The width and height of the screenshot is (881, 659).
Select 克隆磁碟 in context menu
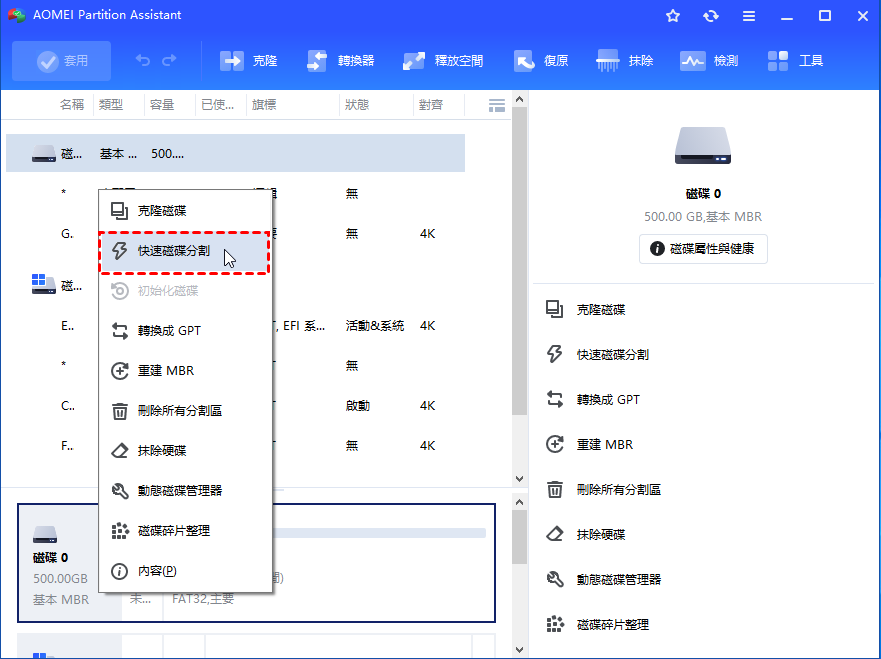pos(185,211)
